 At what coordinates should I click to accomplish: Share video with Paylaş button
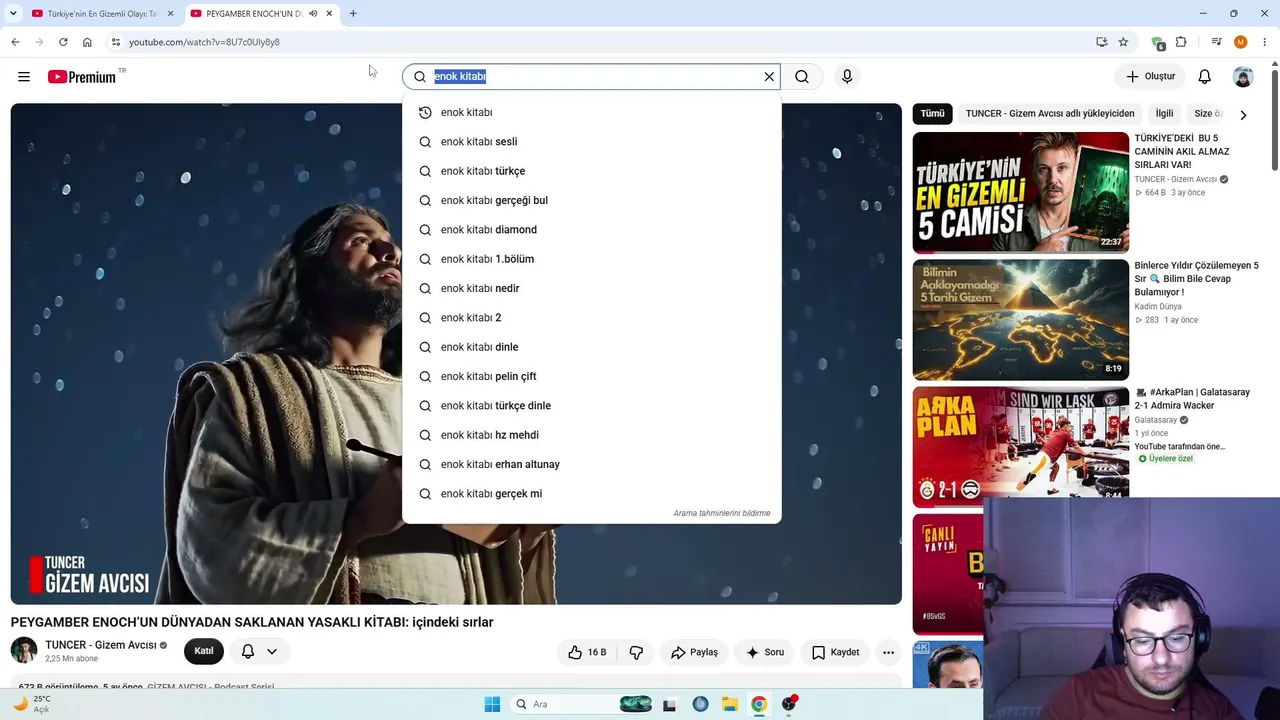694,652
